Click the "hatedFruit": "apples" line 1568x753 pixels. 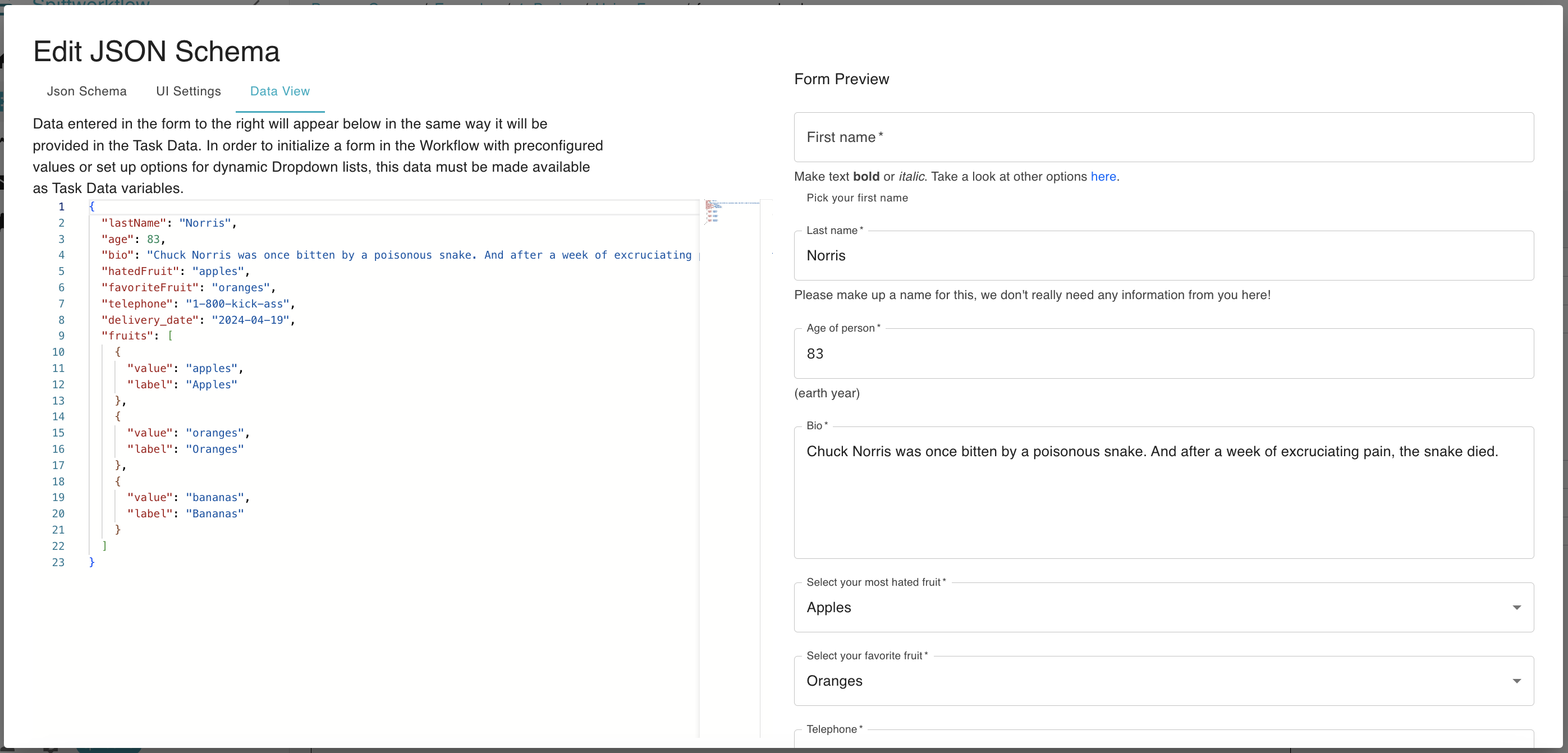coord(175,272)
